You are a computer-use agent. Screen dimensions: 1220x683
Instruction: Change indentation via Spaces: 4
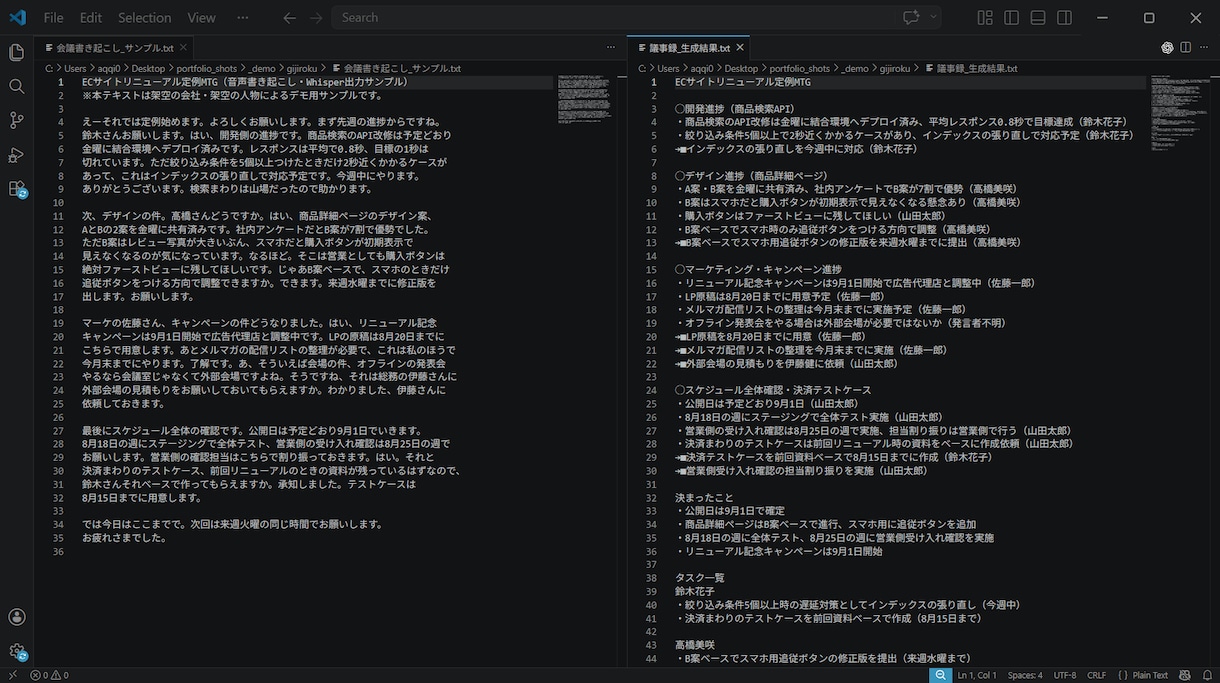[1025, 675]
